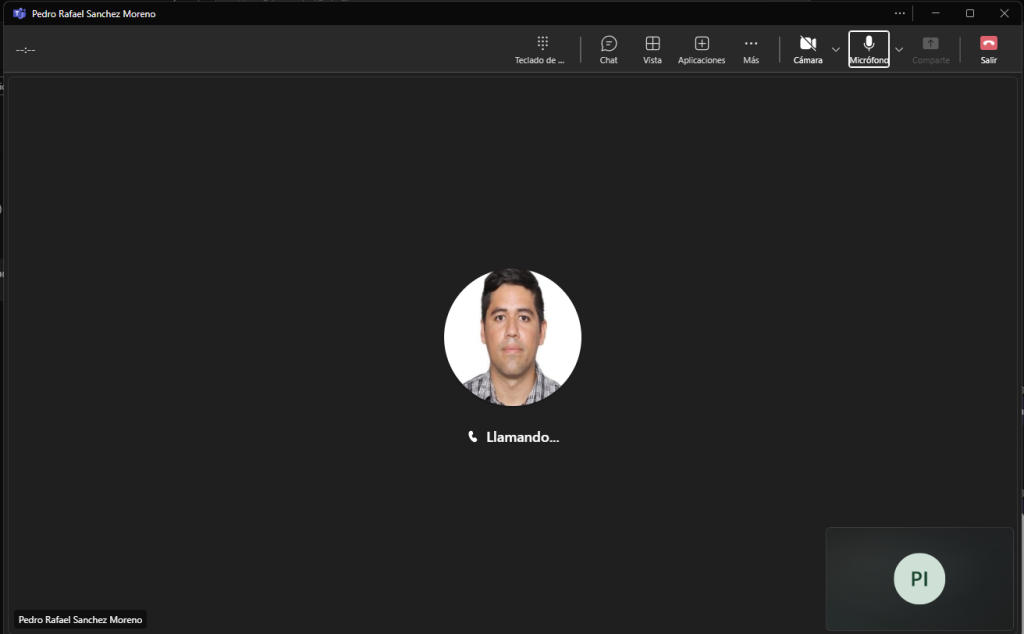Viewport: 1024px width, 634px height.
Task: Change the layout with Vista
Action: (x=652, y=49)
